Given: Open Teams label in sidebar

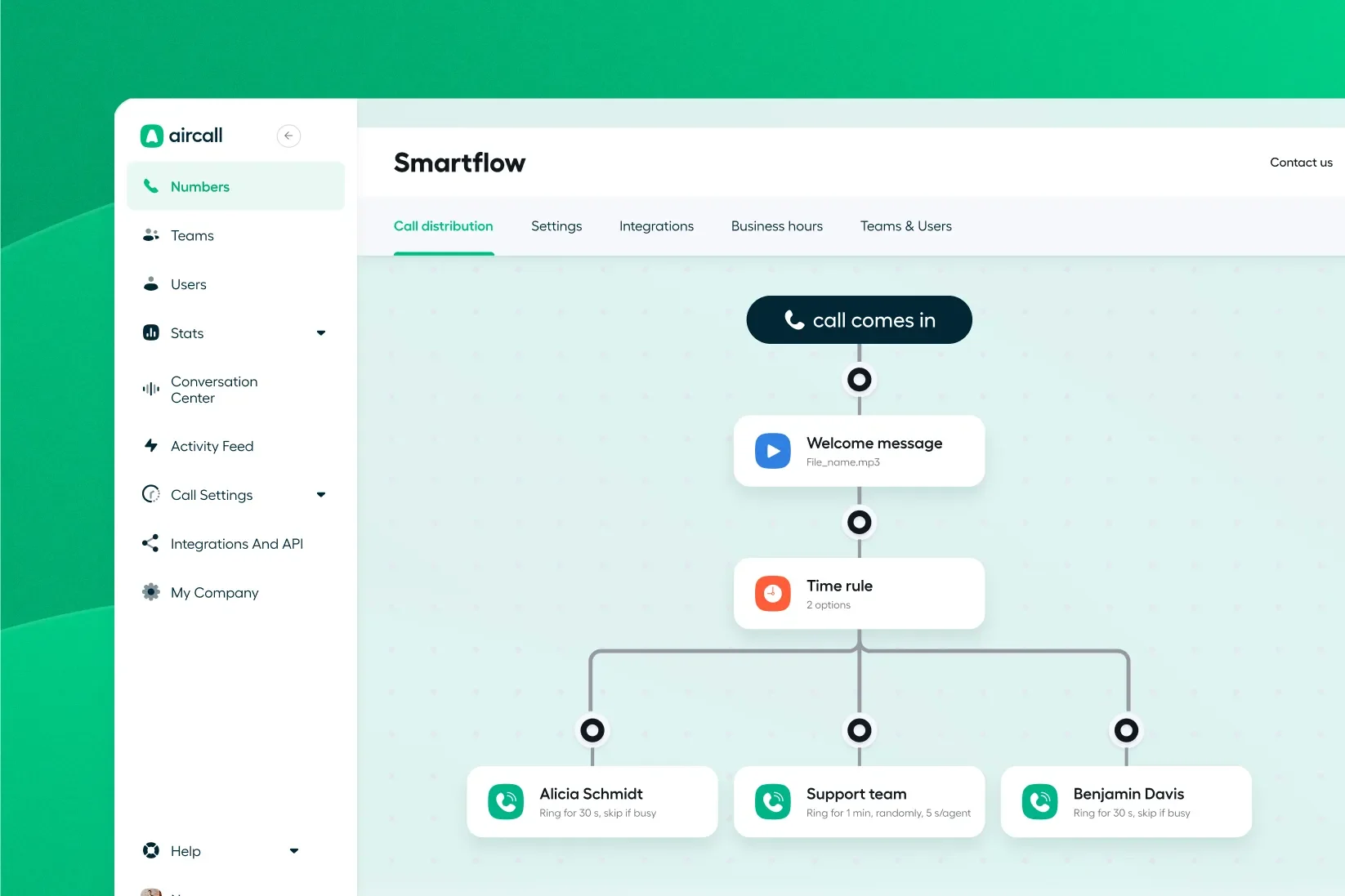Looking at the screenshot, I should click(192, 236).
